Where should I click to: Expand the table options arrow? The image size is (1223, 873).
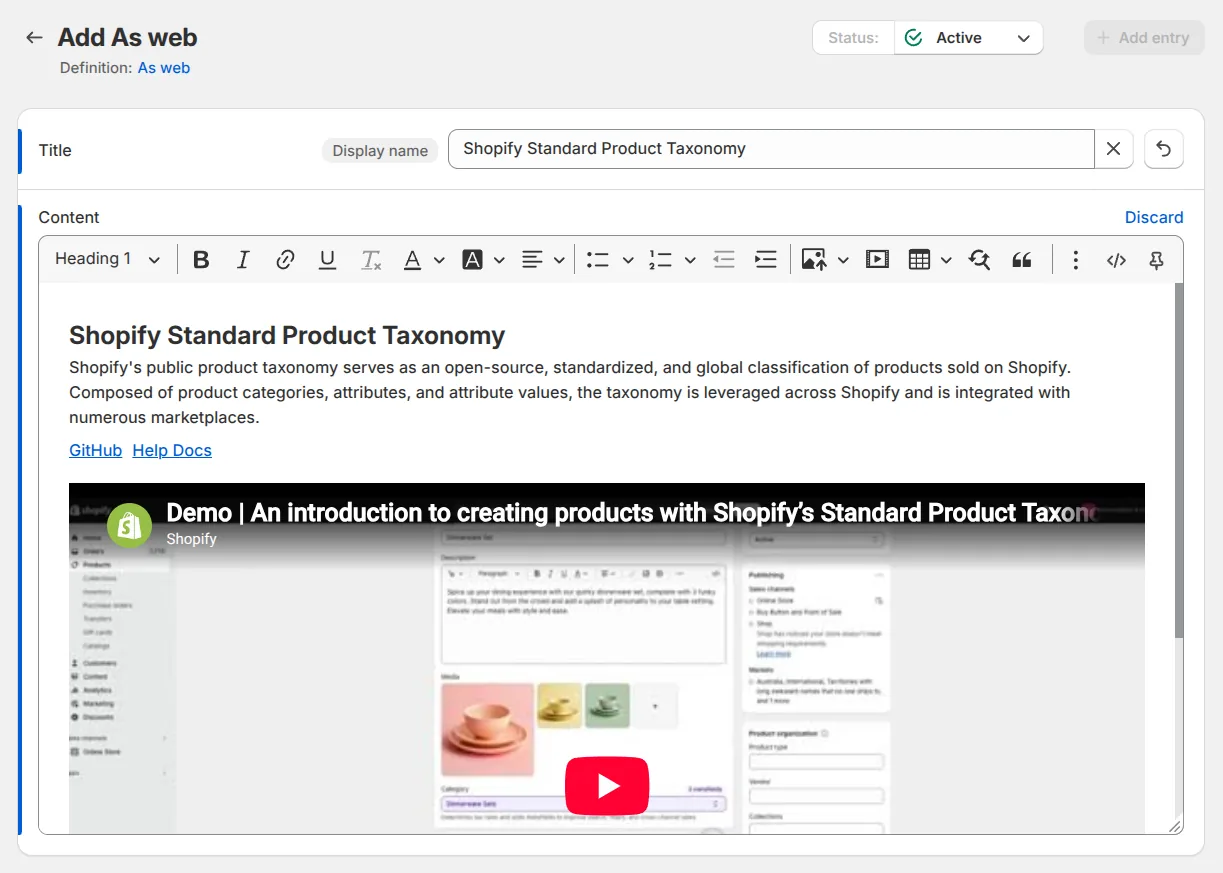pyautogui.click(x=946, y=260)
